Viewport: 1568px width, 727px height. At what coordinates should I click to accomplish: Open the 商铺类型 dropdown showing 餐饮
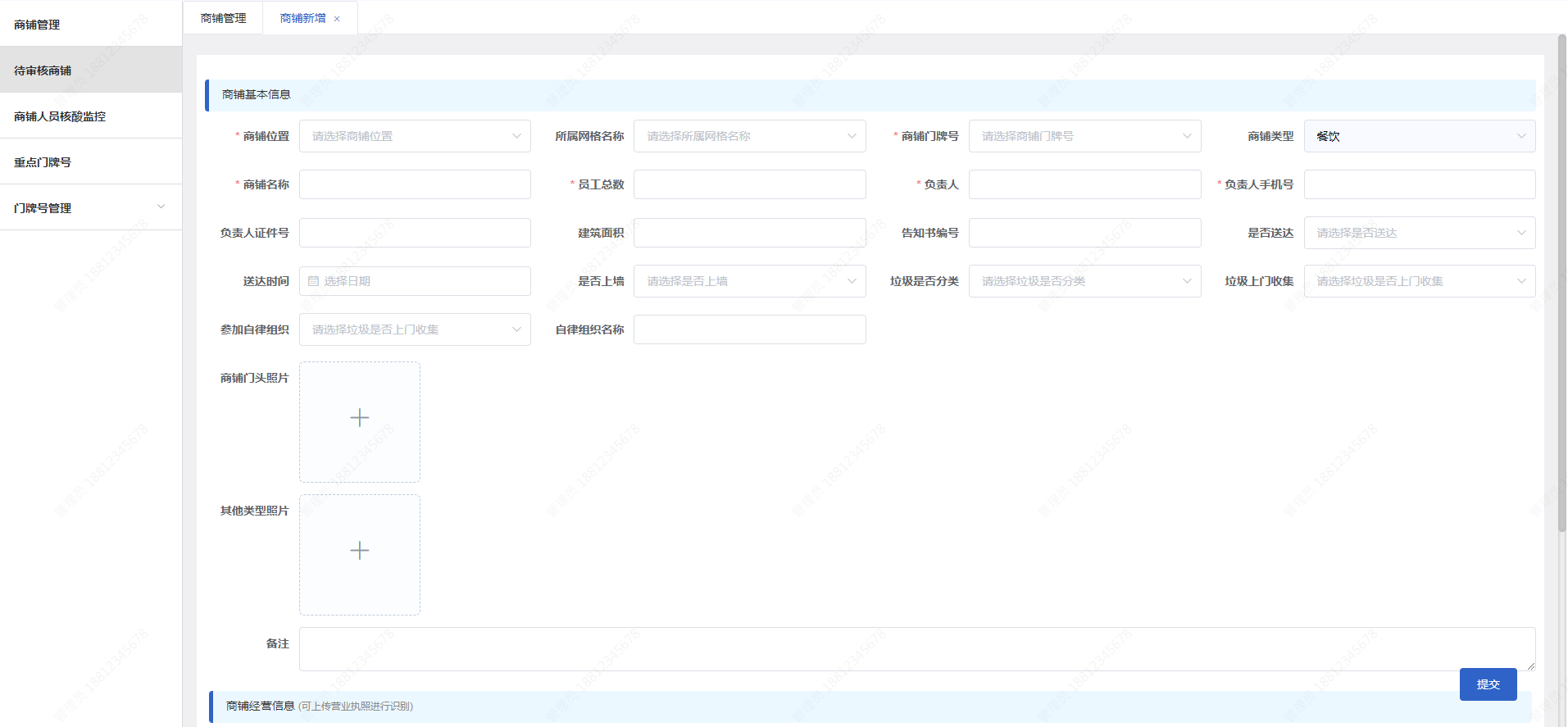point(1420,136)
